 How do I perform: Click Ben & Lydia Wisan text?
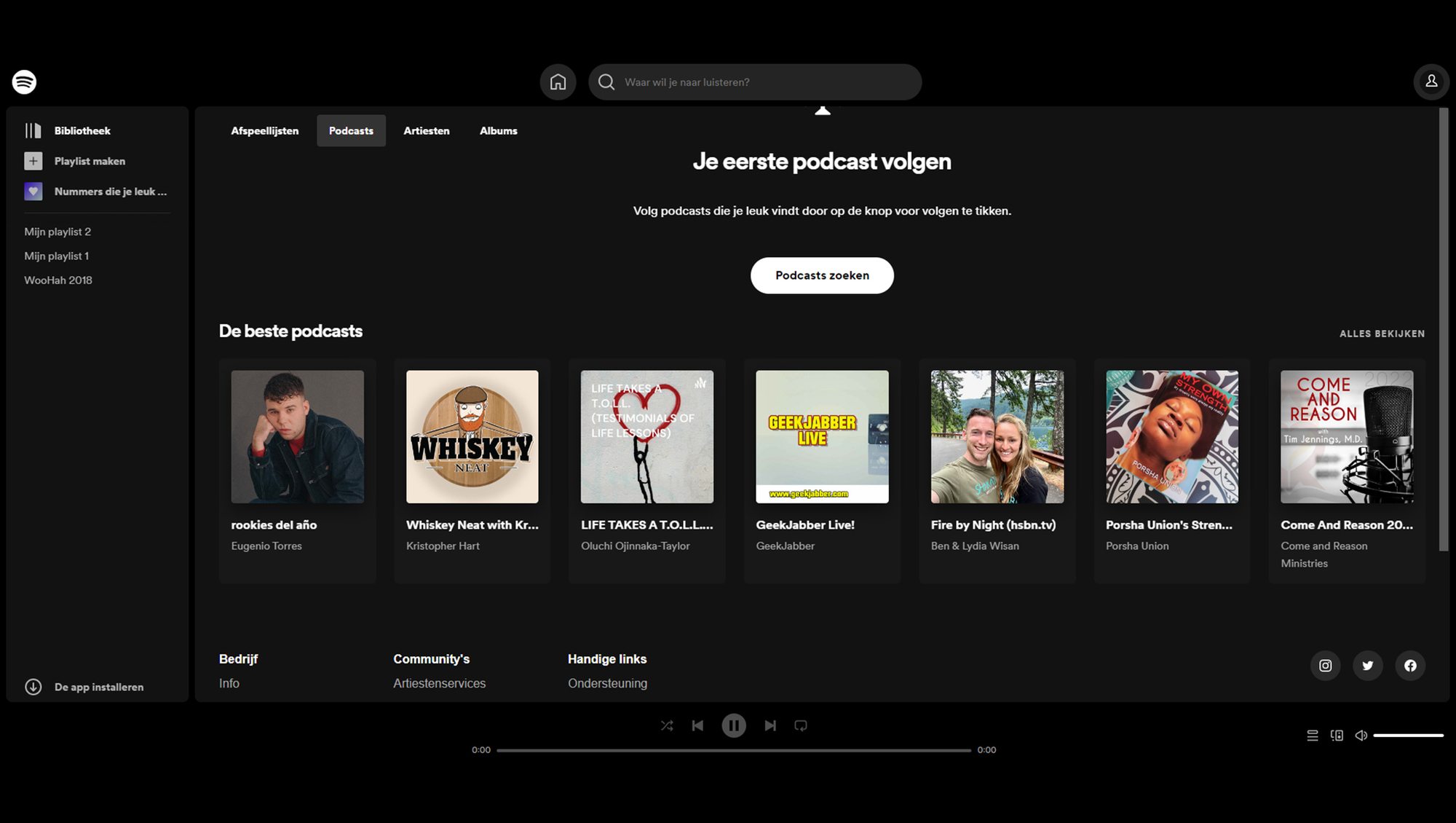point(975,546)
